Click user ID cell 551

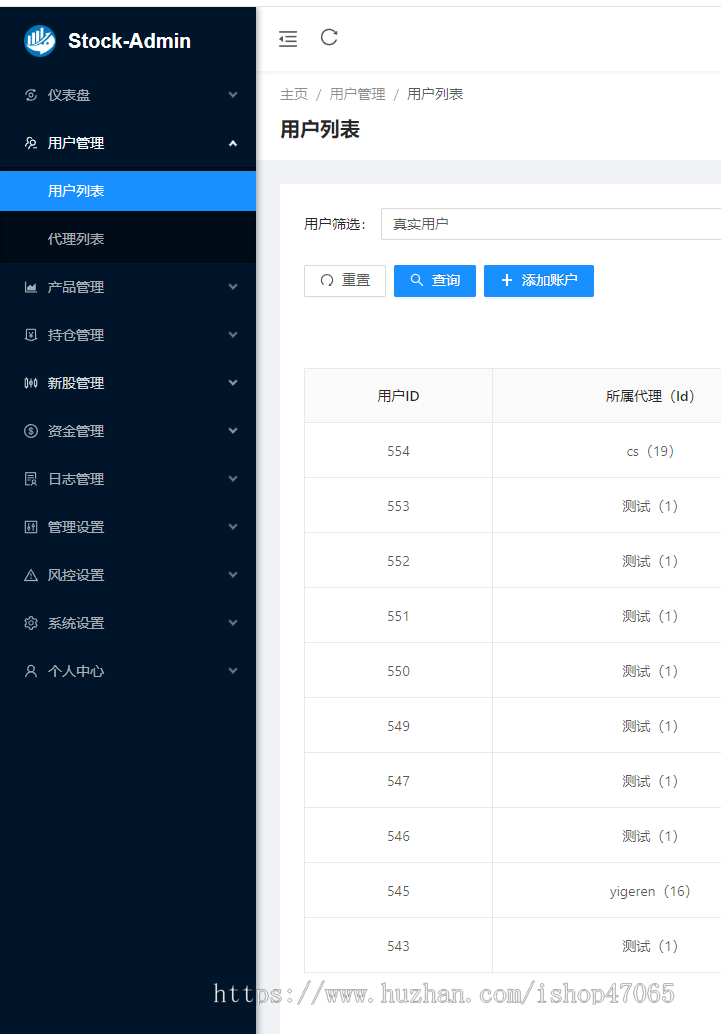tap(398, 616)
